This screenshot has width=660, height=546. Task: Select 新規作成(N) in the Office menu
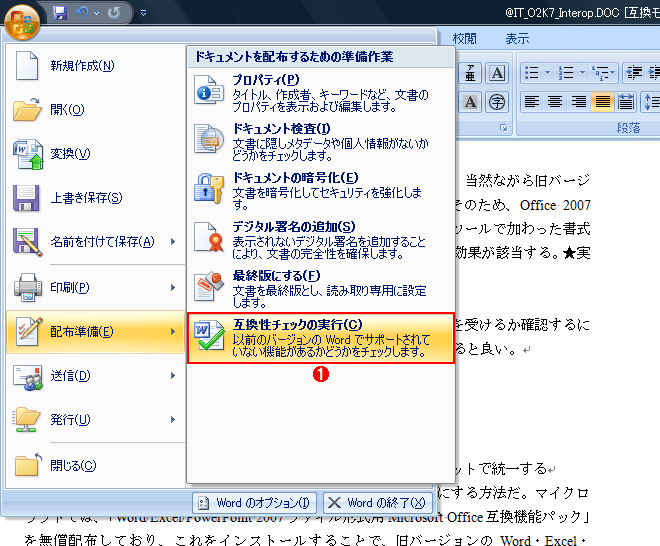click(96, 65)
